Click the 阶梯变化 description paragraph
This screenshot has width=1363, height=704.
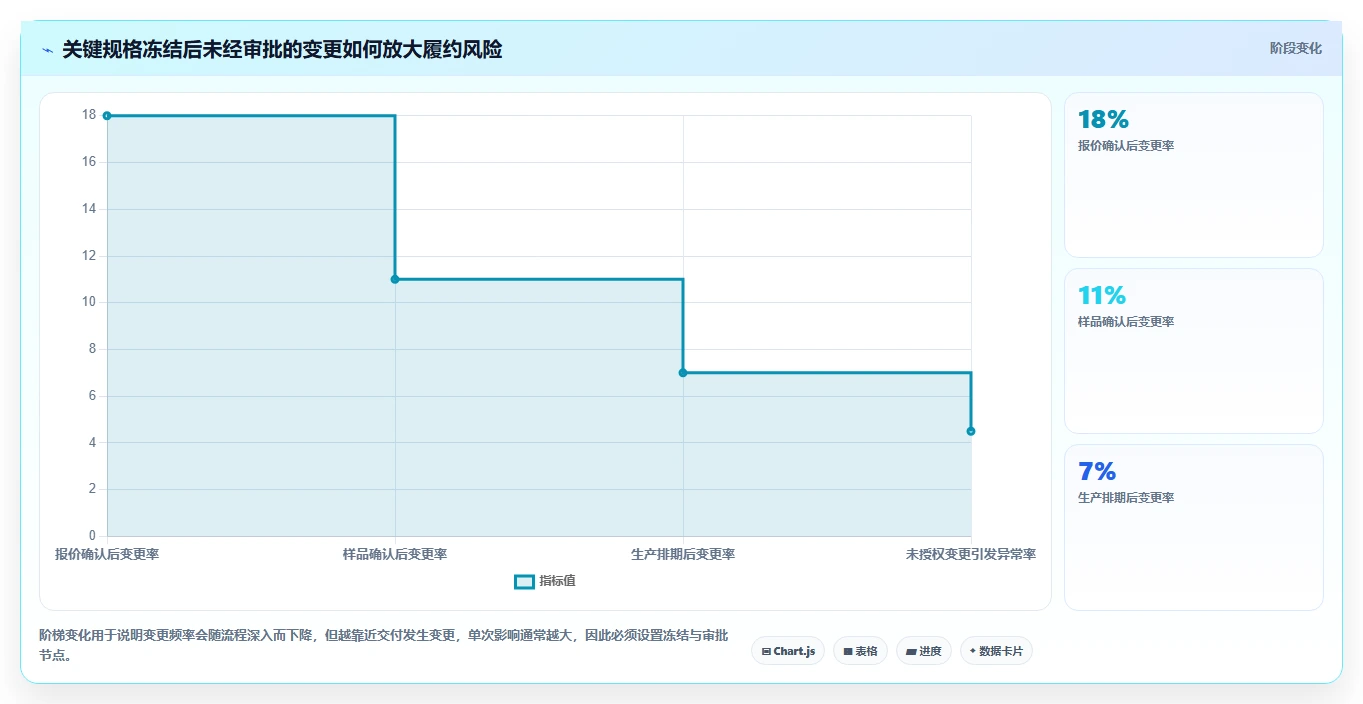[383, 645]
